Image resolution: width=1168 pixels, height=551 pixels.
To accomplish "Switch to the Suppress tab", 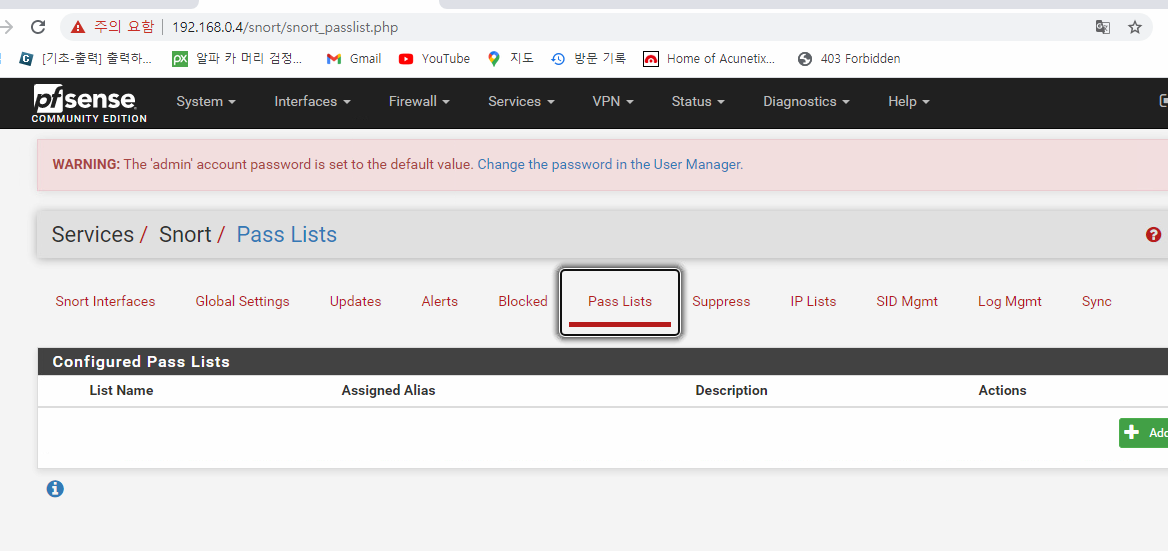I will pos(721,302).
